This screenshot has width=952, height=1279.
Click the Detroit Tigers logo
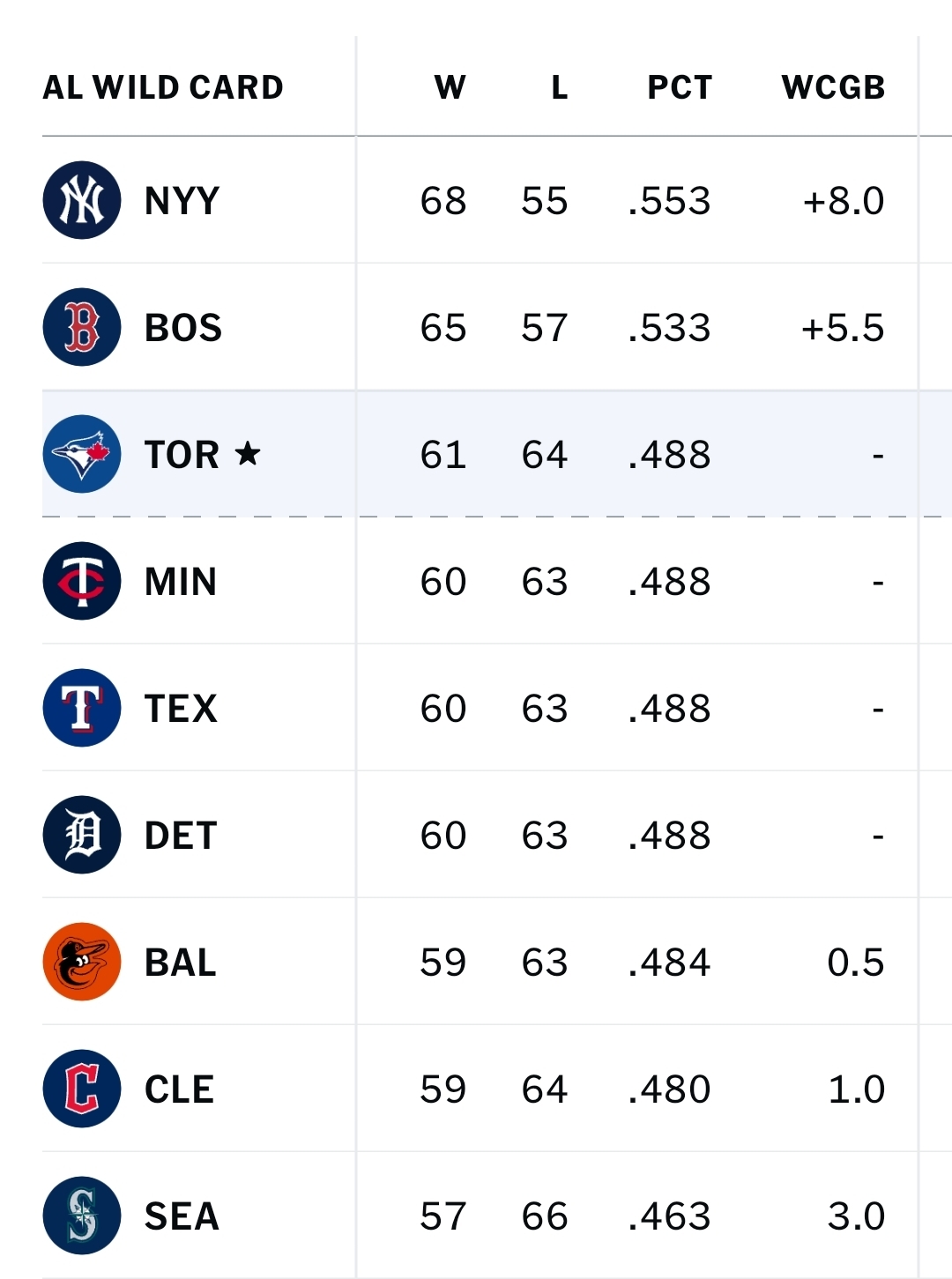coord(82,835)
